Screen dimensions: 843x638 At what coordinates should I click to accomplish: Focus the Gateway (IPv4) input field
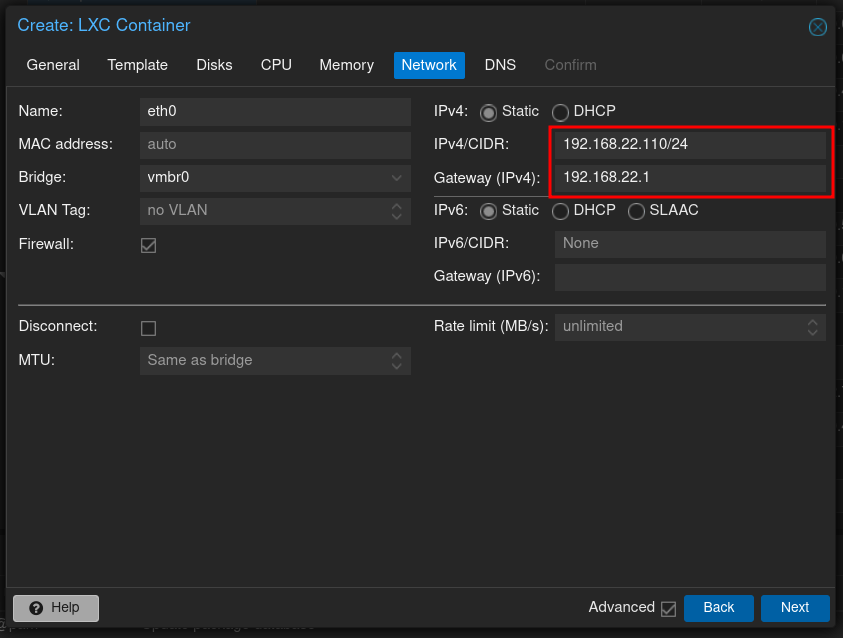689,178
